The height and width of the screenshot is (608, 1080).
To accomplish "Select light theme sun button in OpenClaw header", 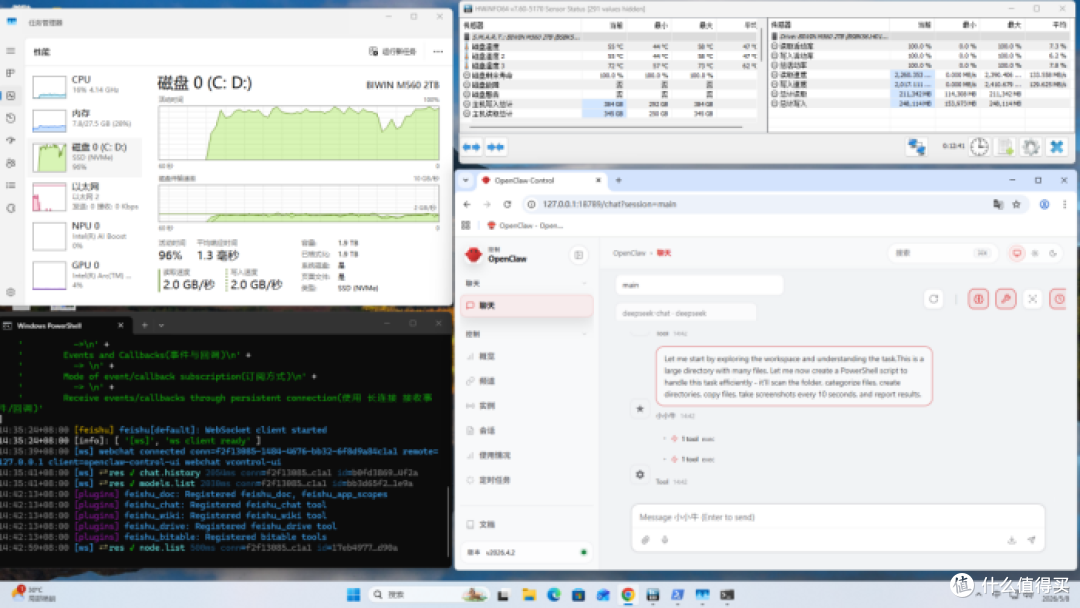I will (1035, 253).
